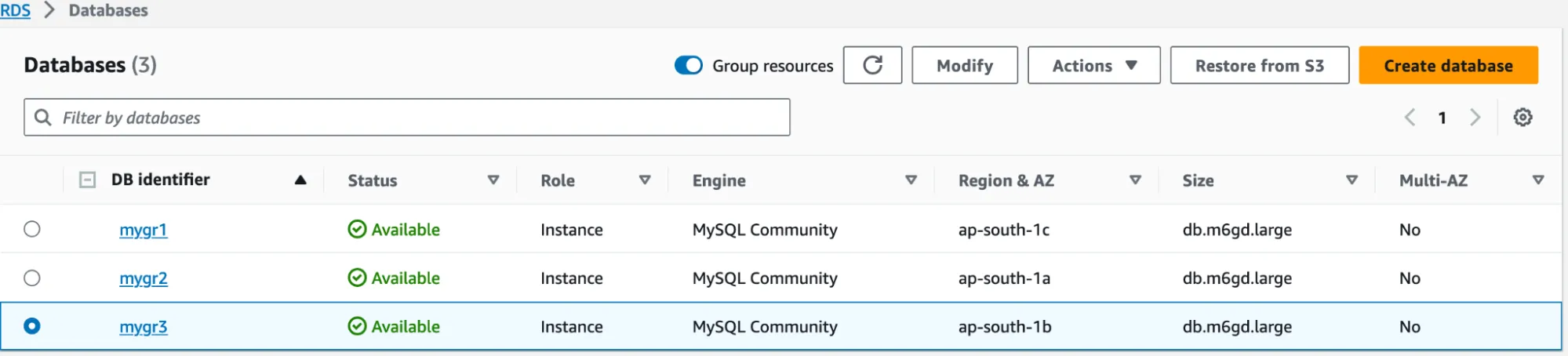Select the mygr2 radio button
Viewport: 1568px width, 356px height.
point(32,278)
